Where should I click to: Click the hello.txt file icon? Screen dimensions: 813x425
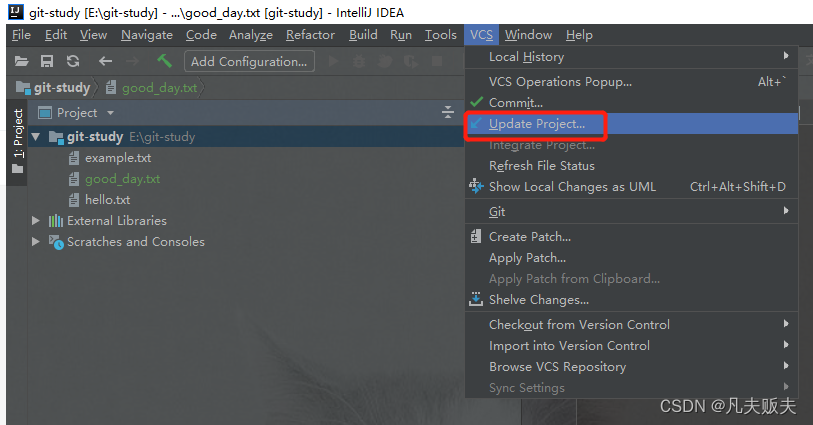tap(74, 200)
